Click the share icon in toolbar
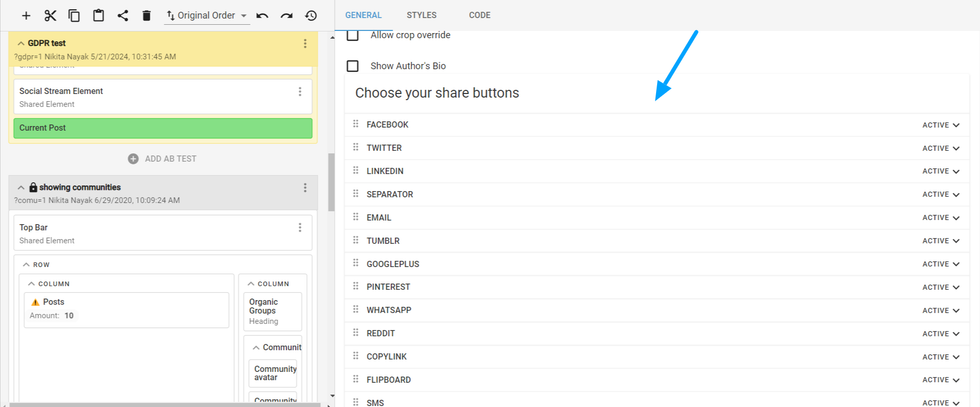The height and width of the screenshot is (407, 980). 122,16
